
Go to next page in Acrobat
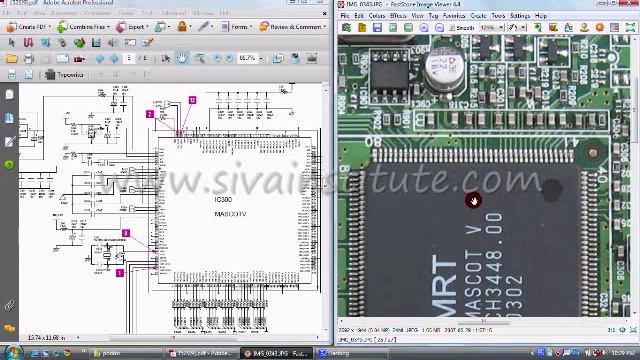tap(114, 59)
